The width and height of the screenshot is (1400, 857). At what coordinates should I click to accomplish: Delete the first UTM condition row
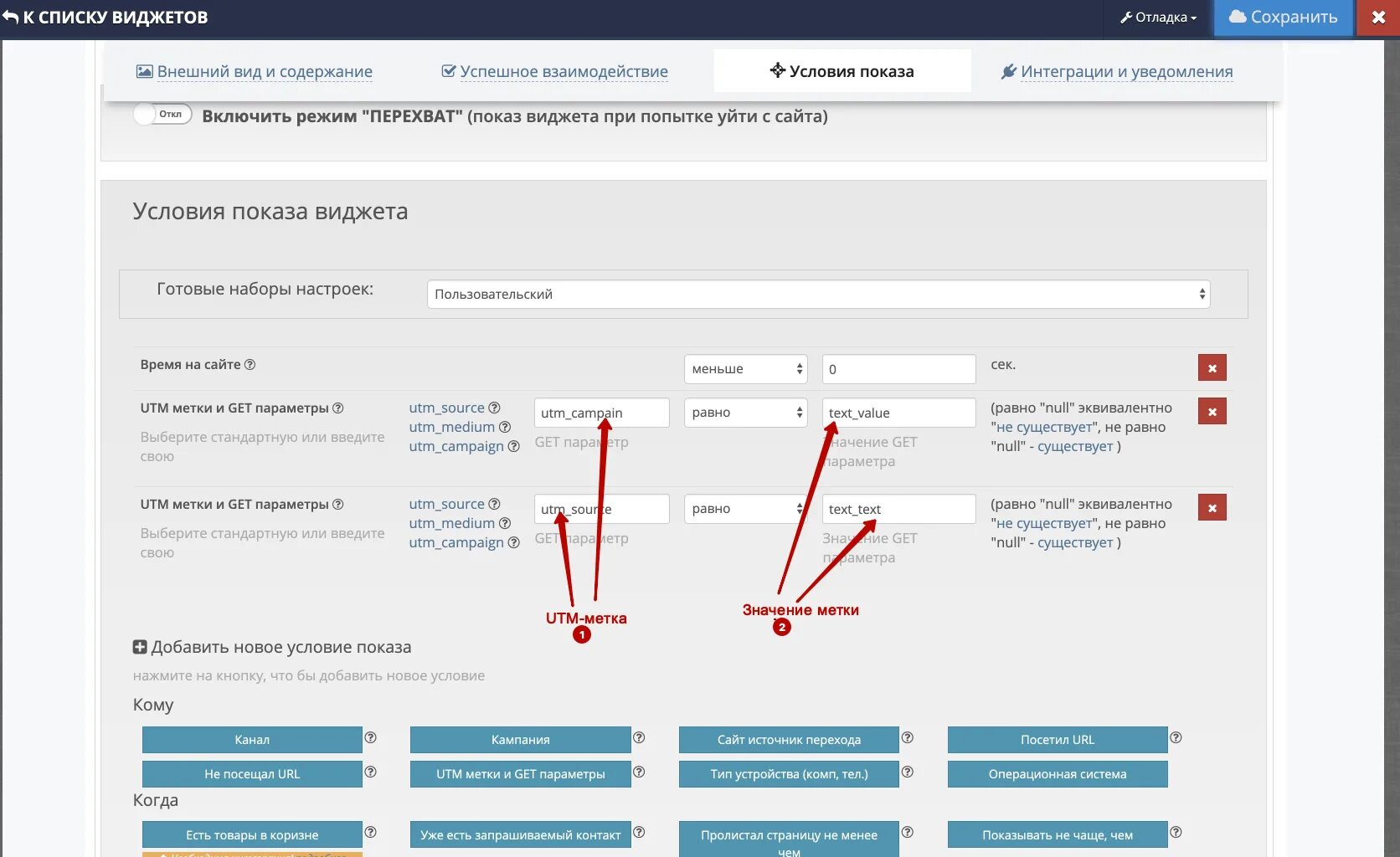pos(1212,412)
